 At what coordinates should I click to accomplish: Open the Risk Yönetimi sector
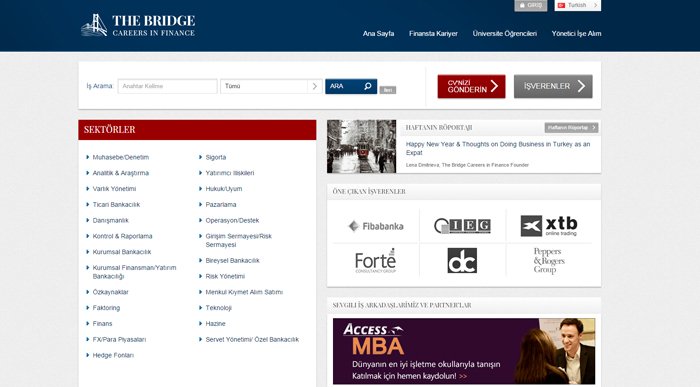225,276
